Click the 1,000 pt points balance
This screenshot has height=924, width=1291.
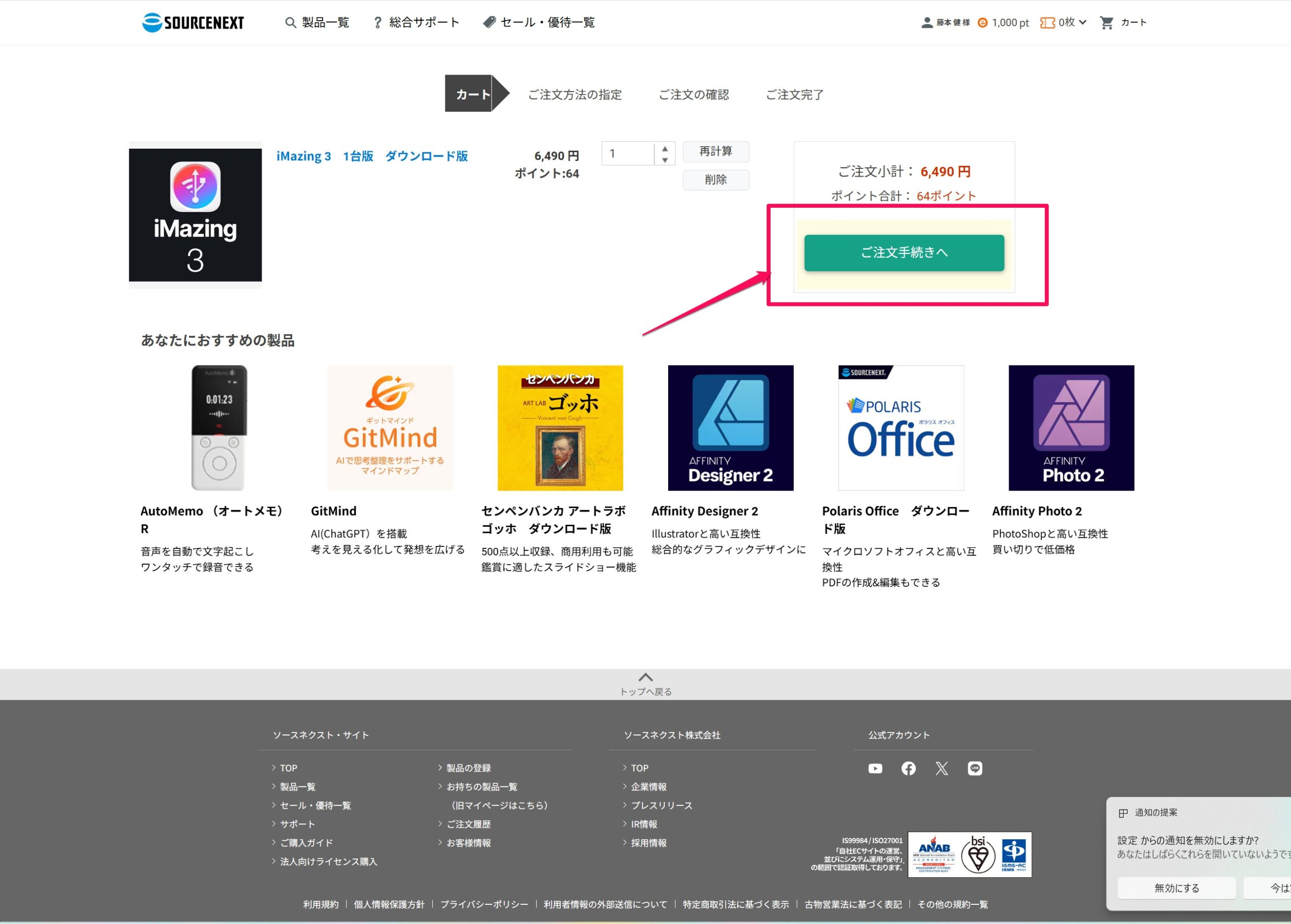pyautogui.click(x=1010, y=23)
